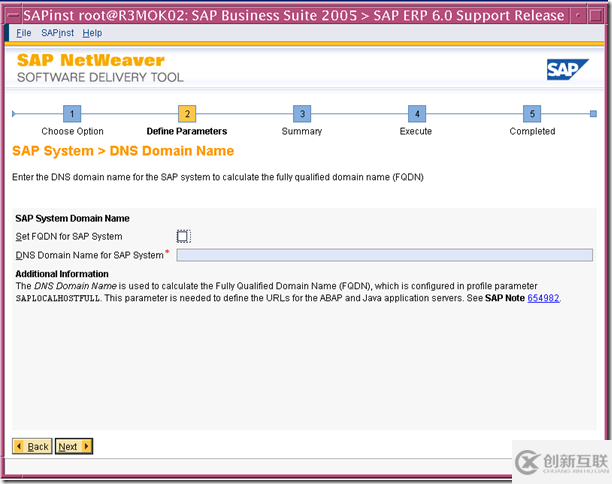612x484 pixels.
Task: Click the Execute step label
Action: [x=416, y=131]
